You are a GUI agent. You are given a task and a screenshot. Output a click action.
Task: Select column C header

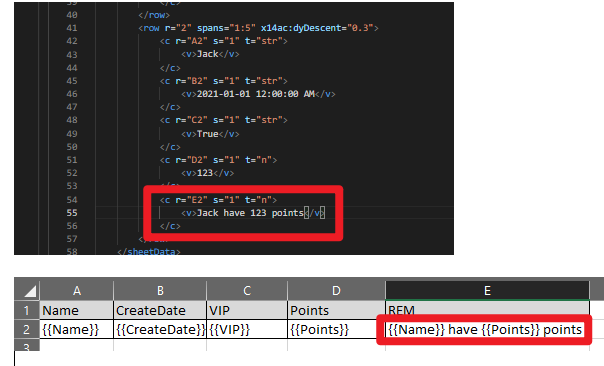(x=247, y=291)
